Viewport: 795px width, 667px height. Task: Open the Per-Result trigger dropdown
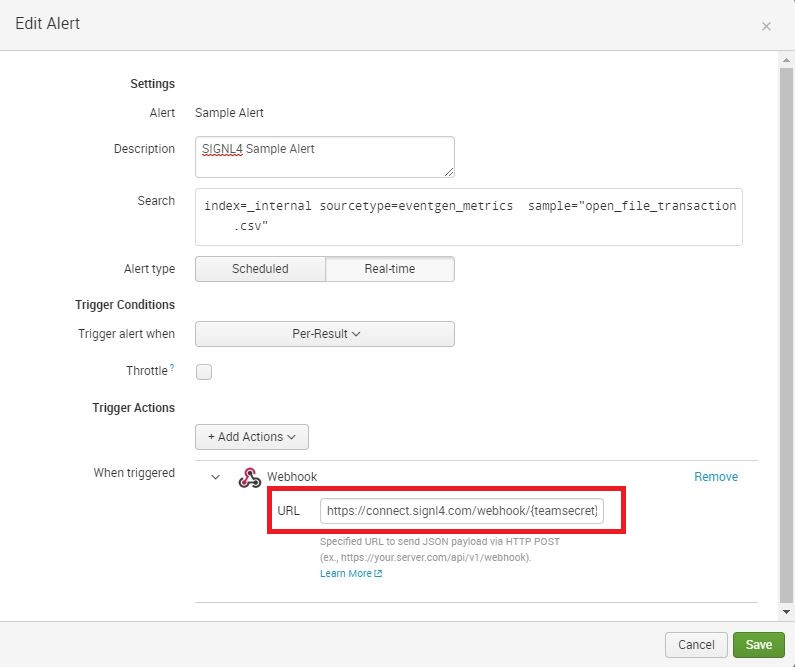coord(325,334)
